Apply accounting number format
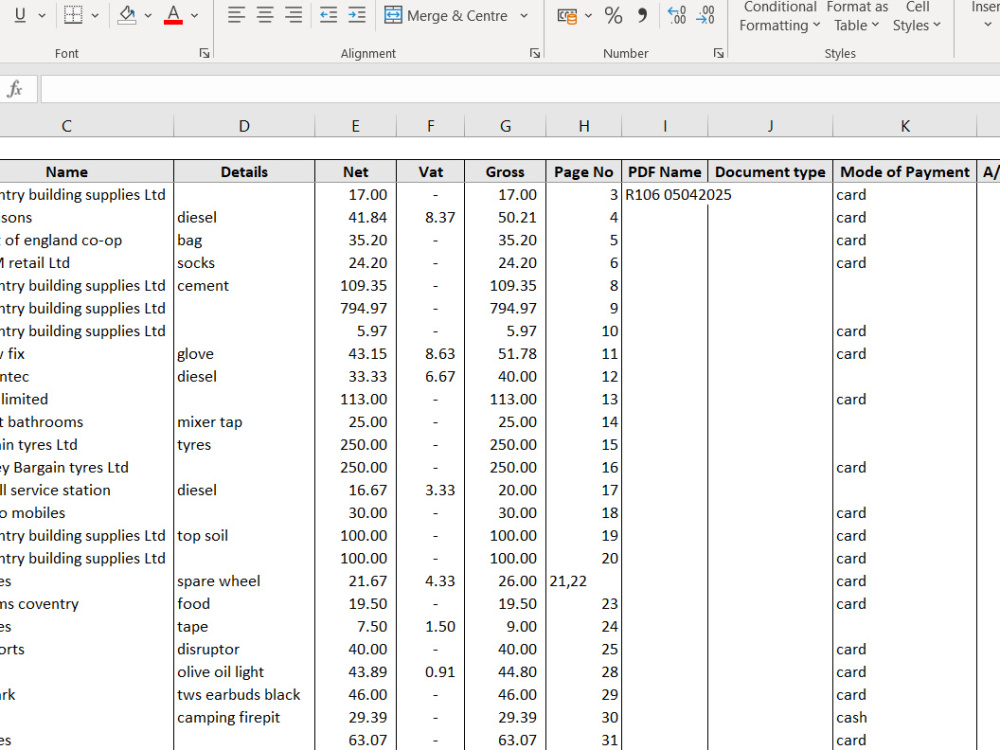Viewport: 1000px width, 750px height. click(x=566, y=15)
